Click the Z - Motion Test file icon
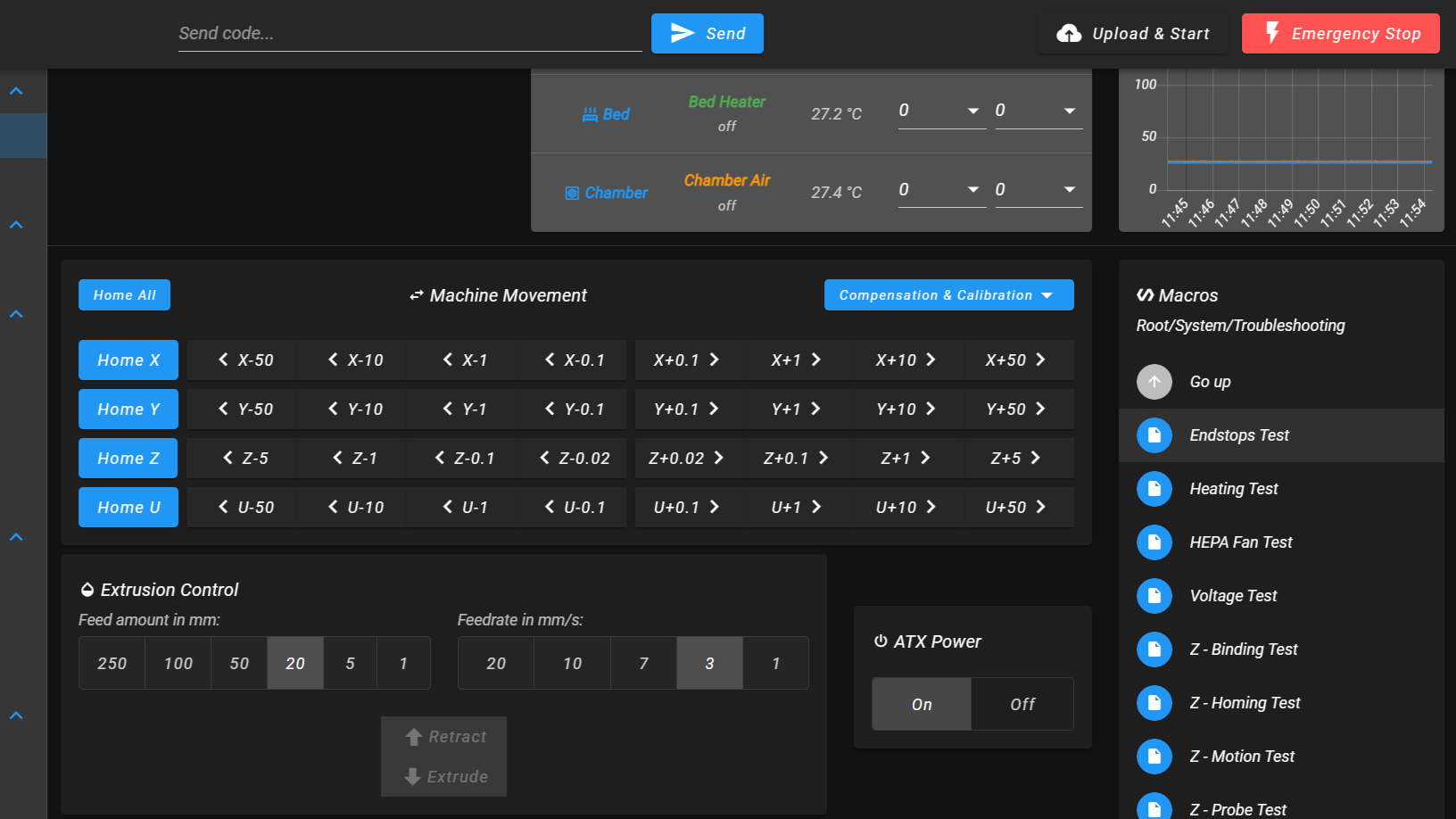 coord(1154,757)
